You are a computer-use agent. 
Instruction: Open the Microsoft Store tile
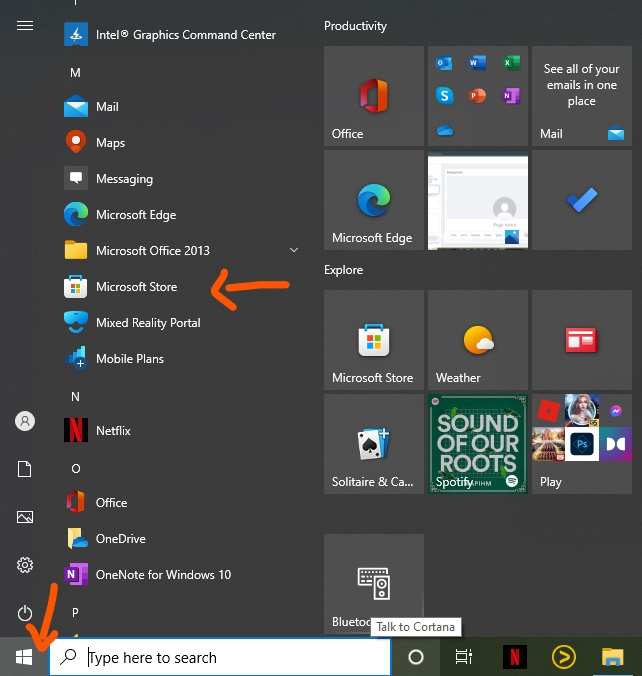[x=374, y=340]
